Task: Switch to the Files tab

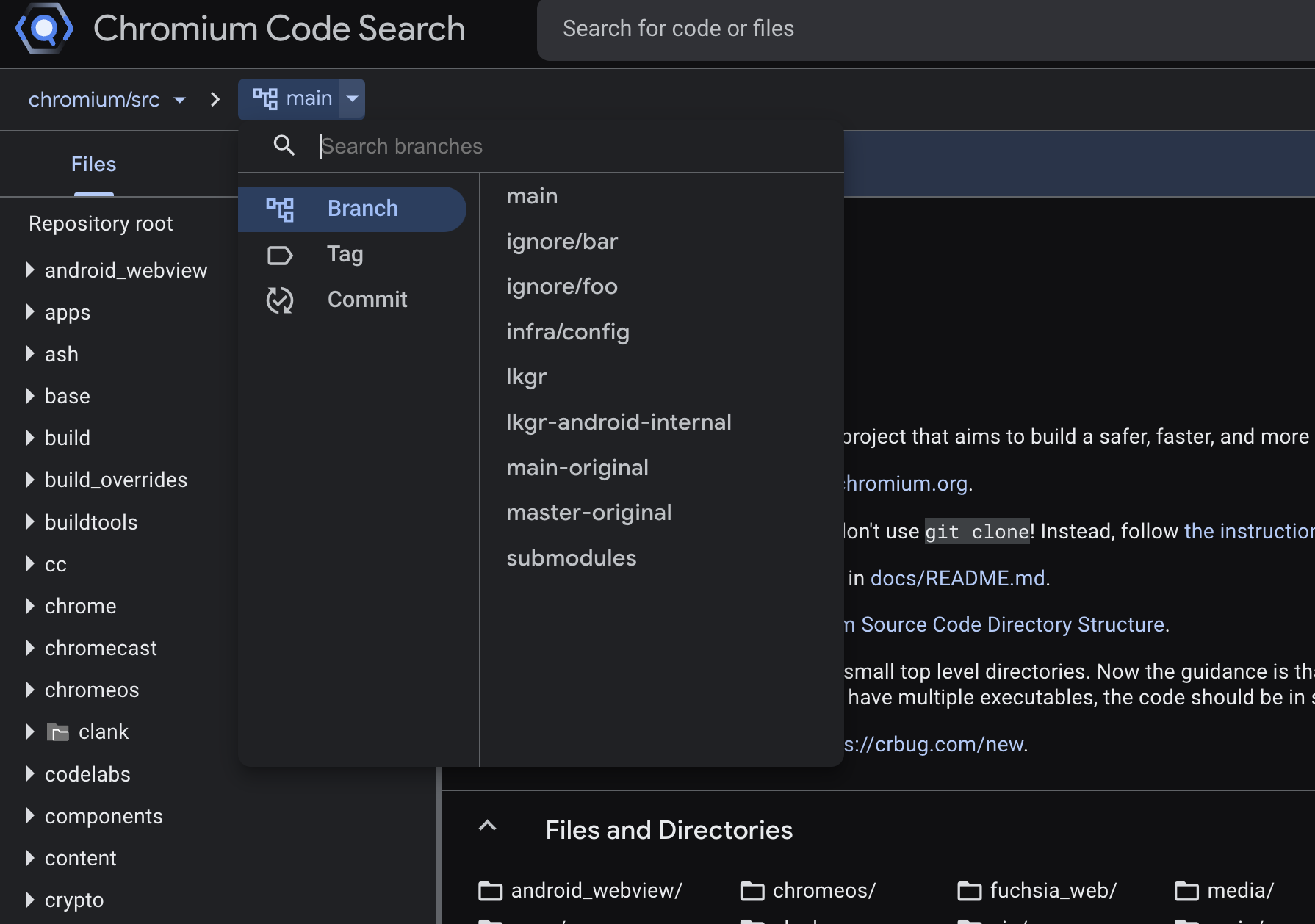Action: 93,165
